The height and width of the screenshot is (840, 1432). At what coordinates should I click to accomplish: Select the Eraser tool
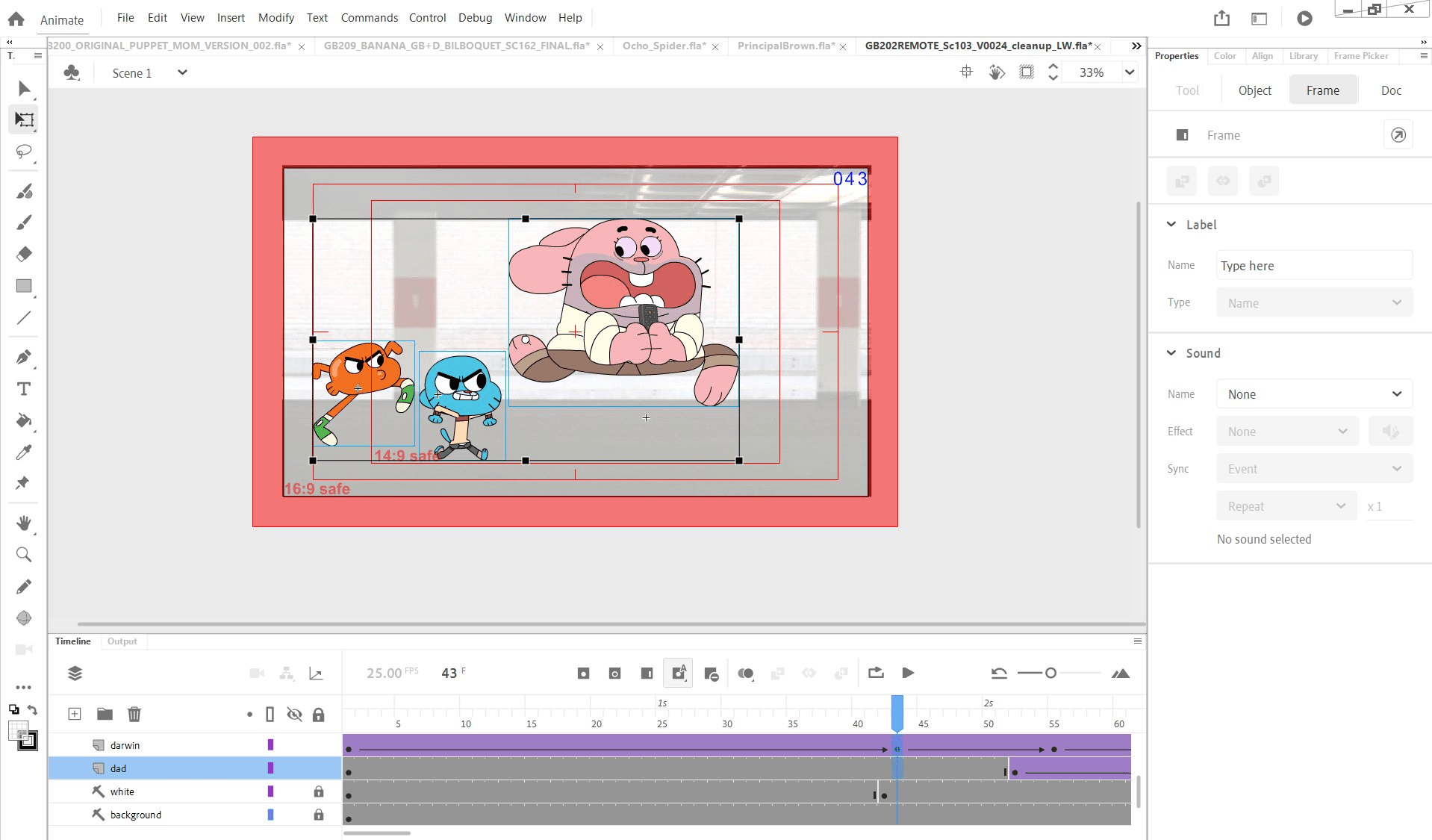click(24, 254)
